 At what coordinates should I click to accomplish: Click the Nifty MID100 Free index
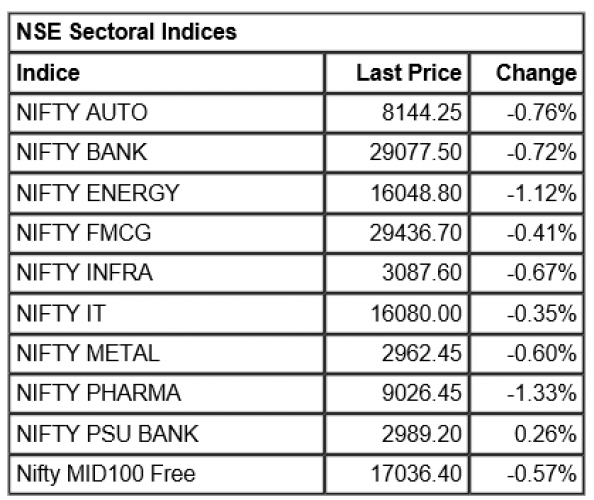point(106,474)
